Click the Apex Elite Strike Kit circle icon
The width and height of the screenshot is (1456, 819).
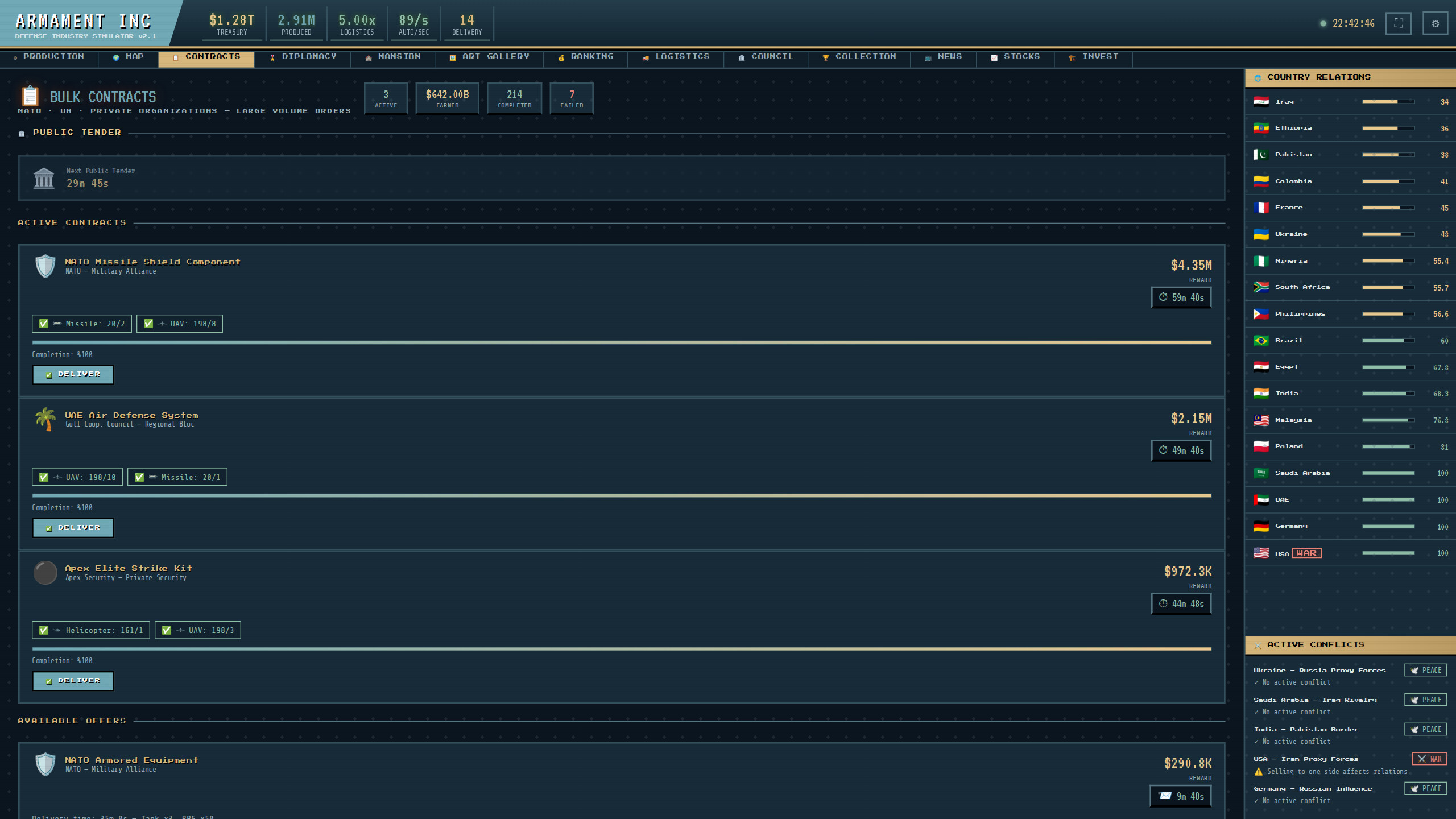point(45,572)
